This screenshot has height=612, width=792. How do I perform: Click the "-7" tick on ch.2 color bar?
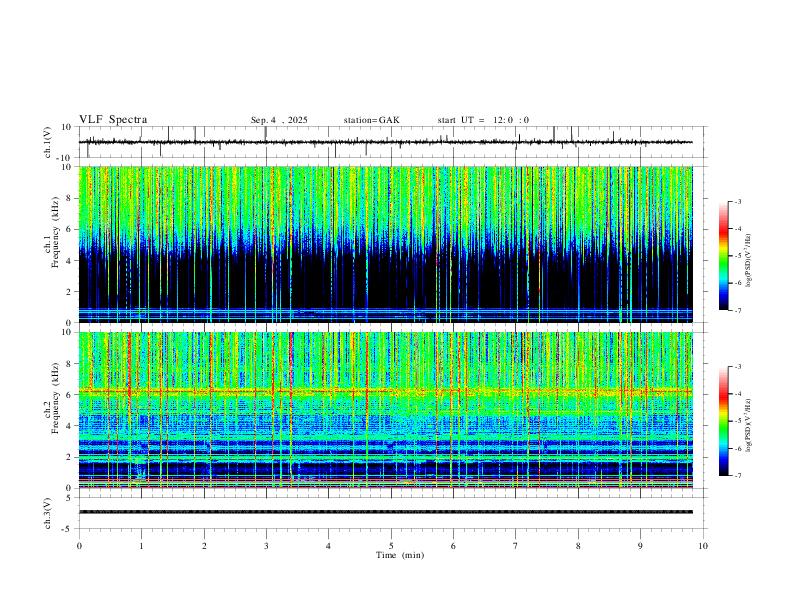pyautogui.click(x=738, y=476)
